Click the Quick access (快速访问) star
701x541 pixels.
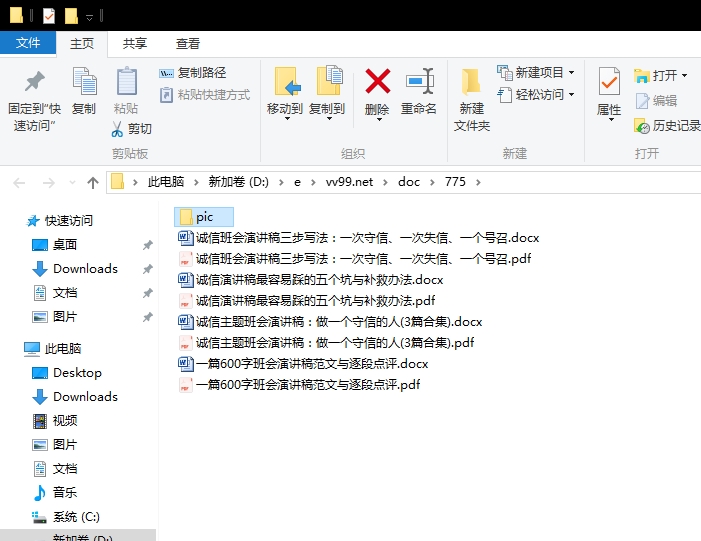tap(33, 221)
